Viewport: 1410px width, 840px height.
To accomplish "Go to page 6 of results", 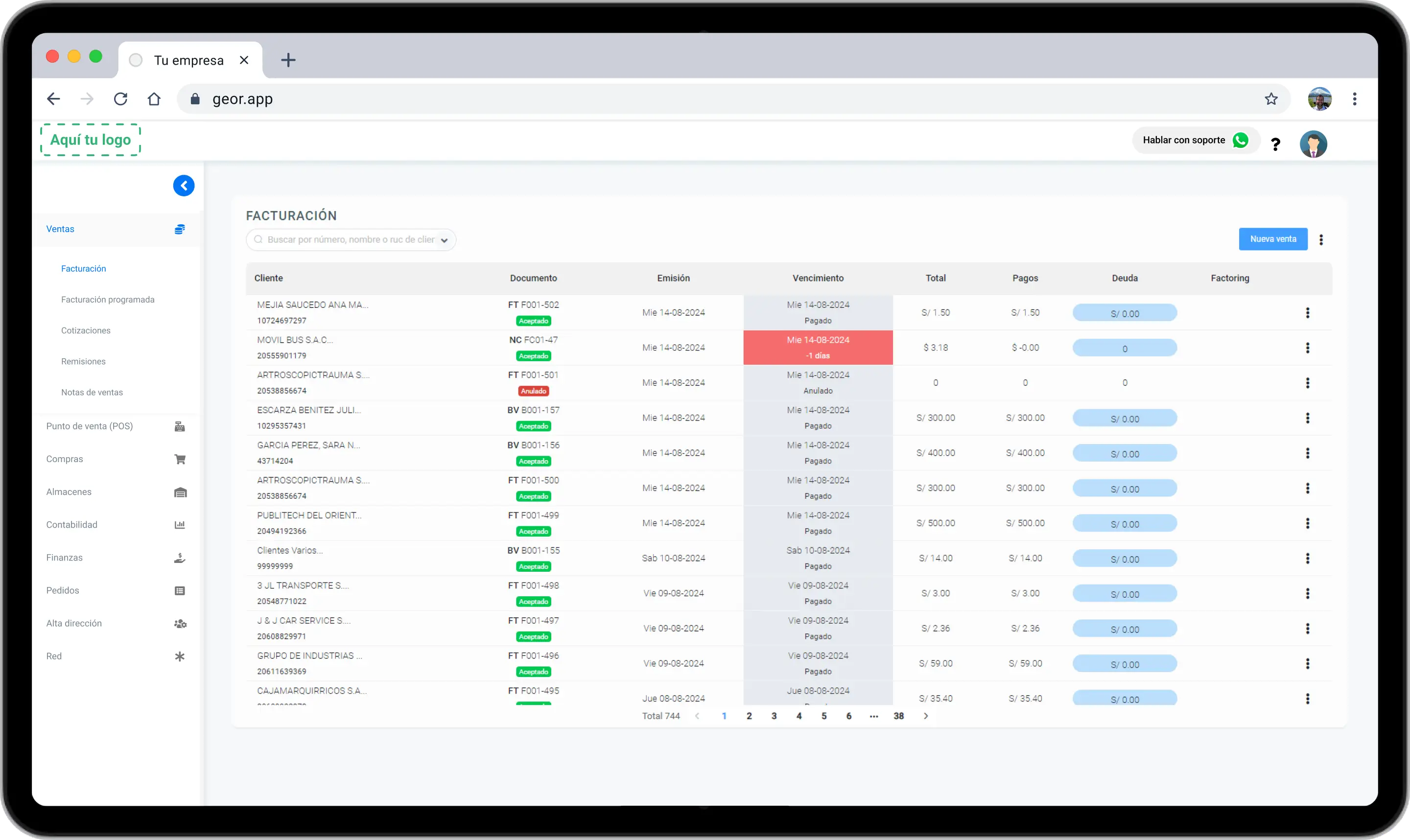I will (848, 716).
